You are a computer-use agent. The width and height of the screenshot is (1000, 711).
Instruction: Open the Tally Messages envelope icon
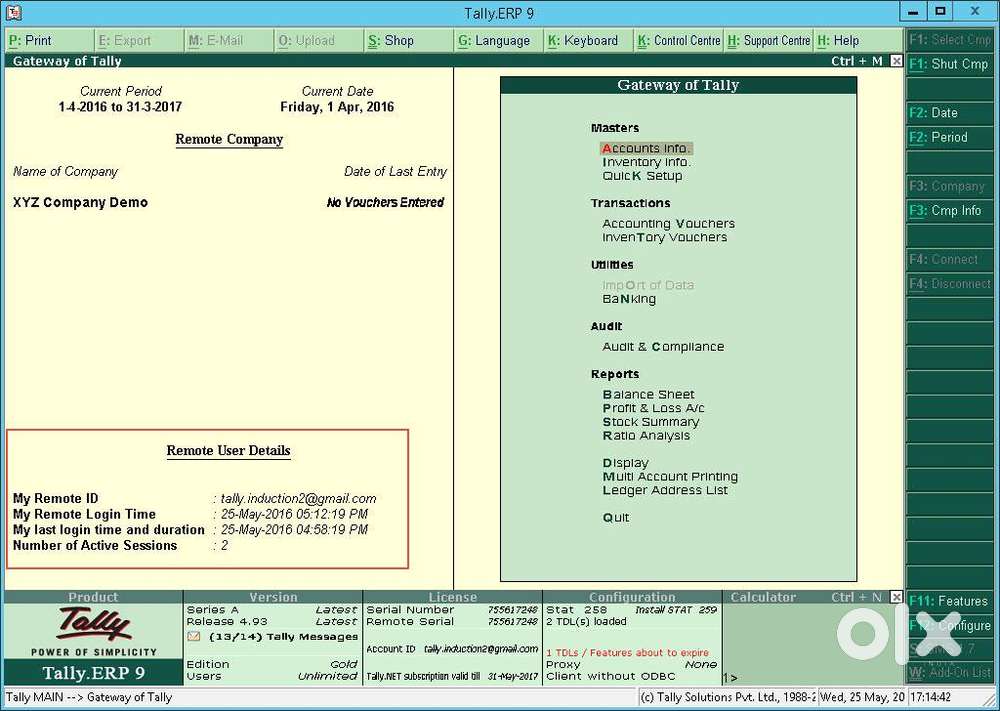tap(194, 636)
